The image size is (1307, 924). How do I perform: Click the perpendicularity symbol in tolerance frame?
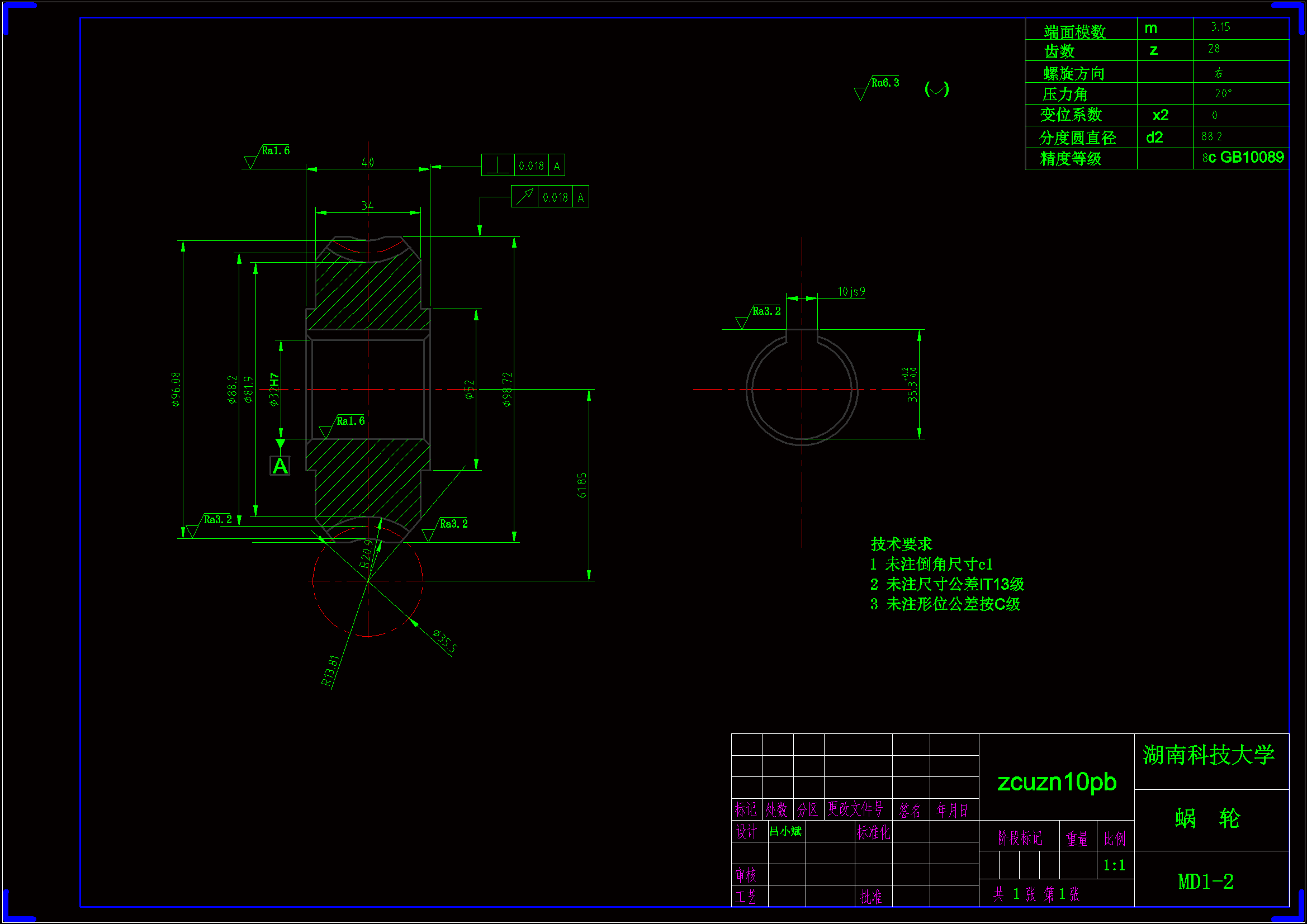pos(498,165)
